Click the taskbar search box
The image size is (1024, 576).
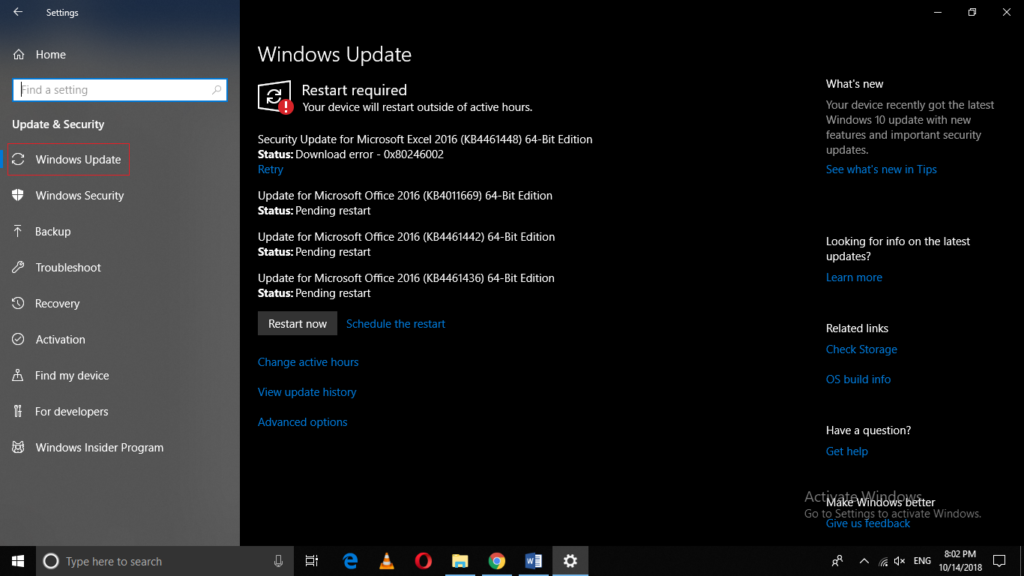pos(163,561)
